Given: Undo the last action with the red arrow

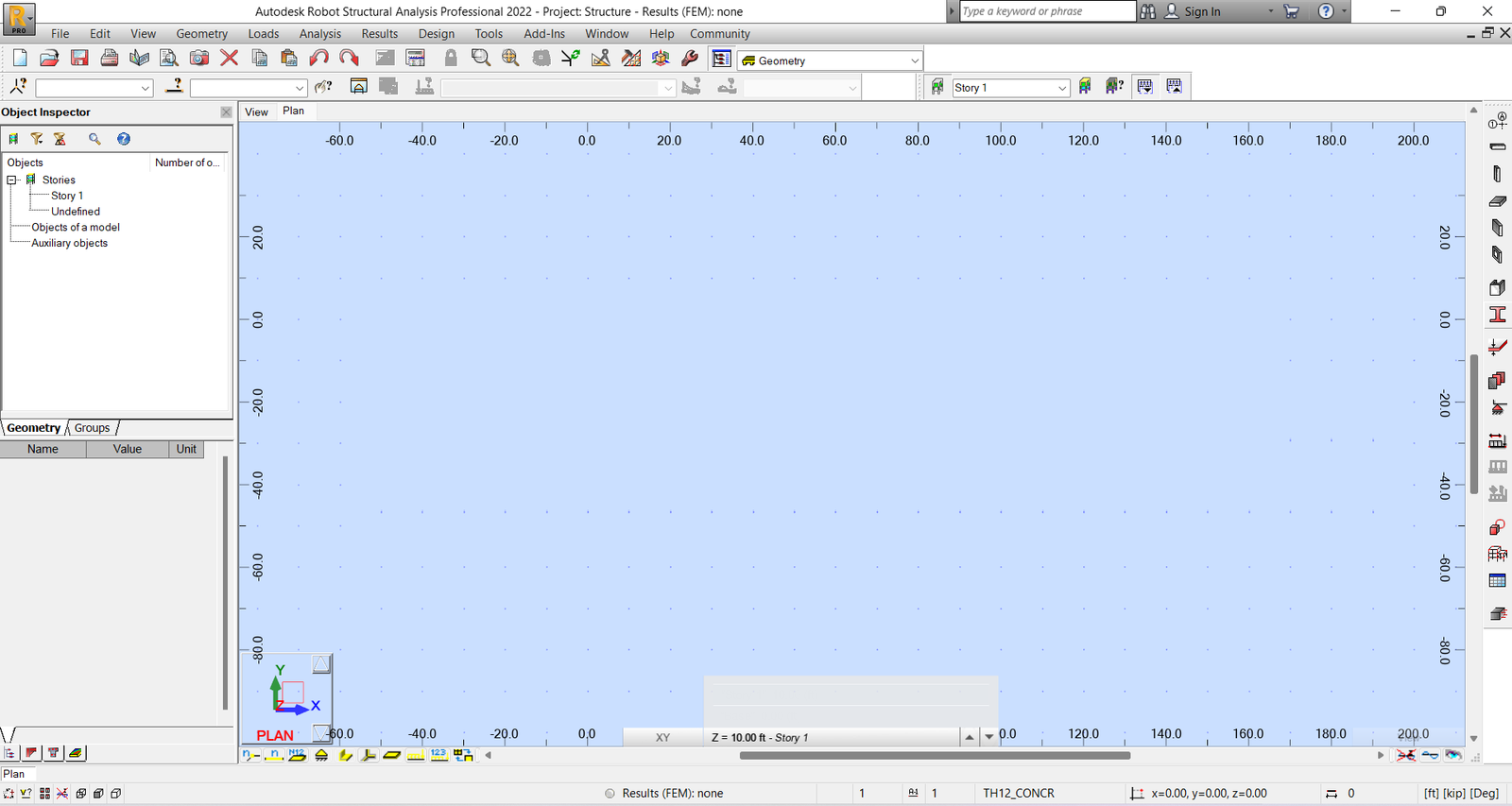Looking at the screenshot, I should (x=319, y=59).
